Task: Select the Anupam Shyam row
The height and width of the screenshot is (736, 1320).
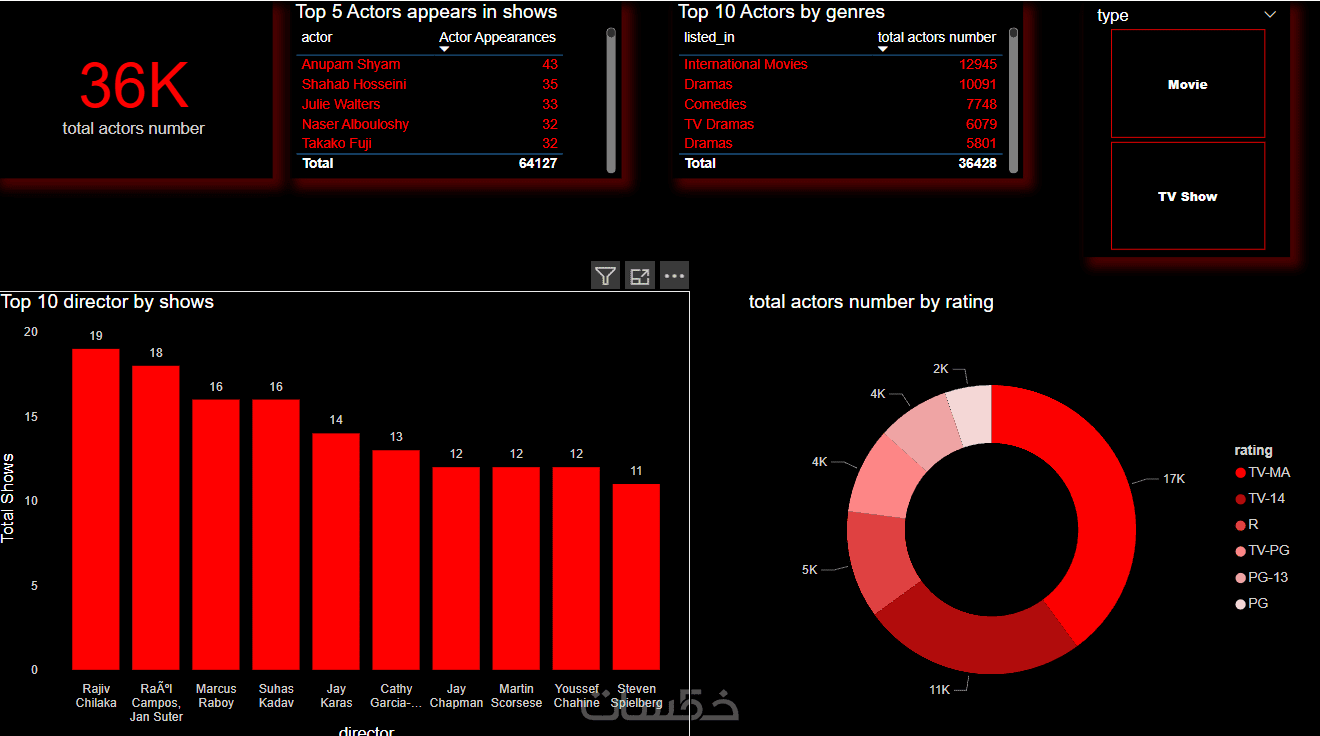Action: click(x=430, y=64)
